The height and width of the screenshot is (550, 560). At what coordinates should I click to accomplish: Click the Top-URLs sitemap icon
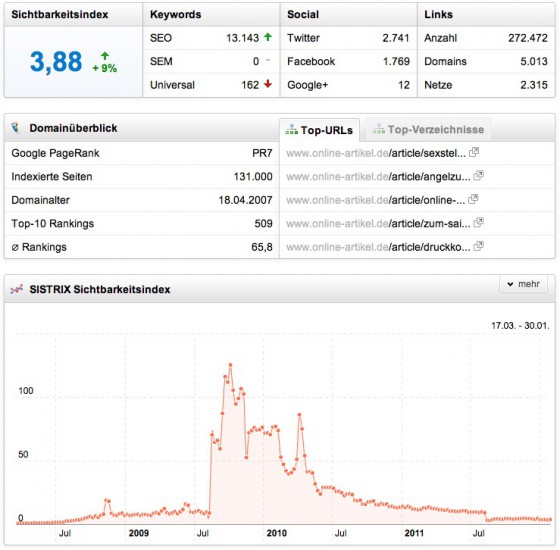point(291,130)
